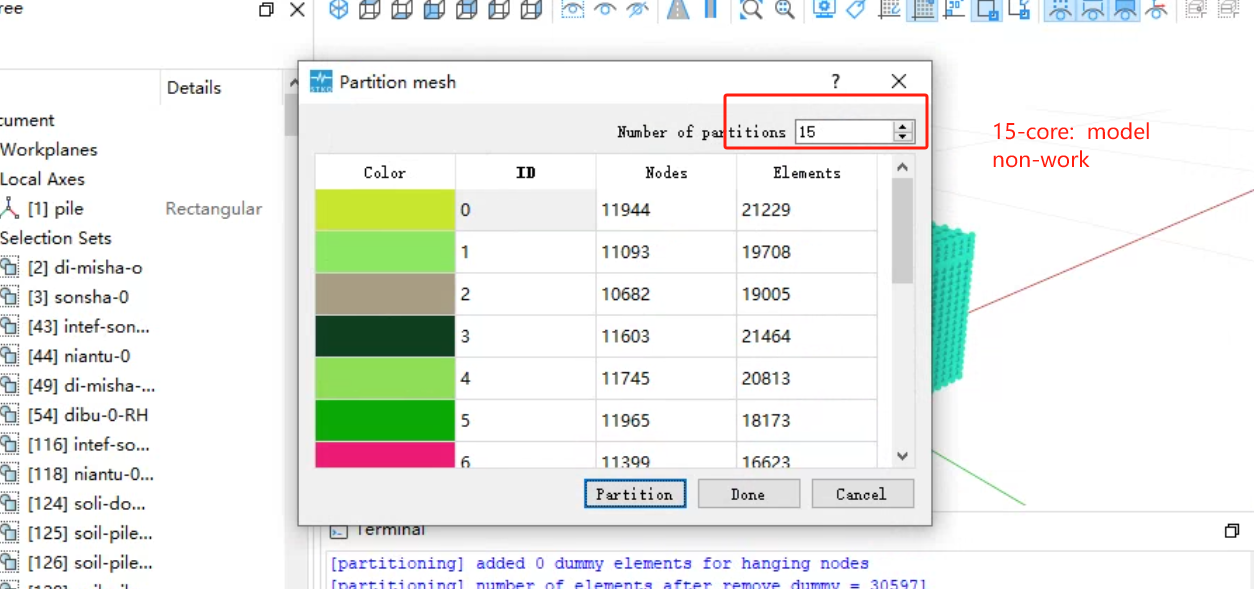Click the Number of partitions input field
The width and height of the screenshot is (1254, 589).
tap(844, 132)
